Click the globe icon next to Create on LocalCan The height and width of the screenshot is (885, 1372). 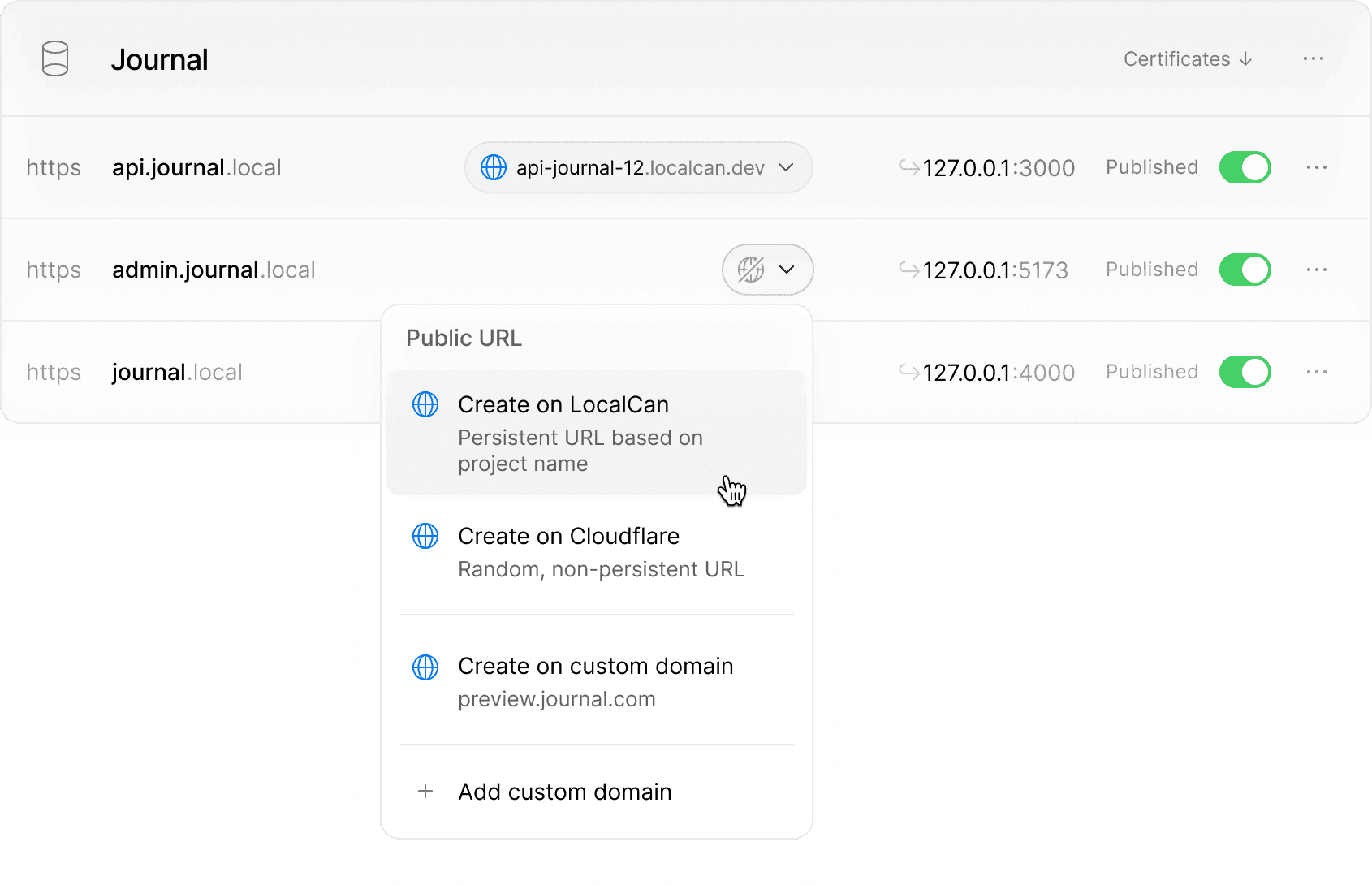425,404
